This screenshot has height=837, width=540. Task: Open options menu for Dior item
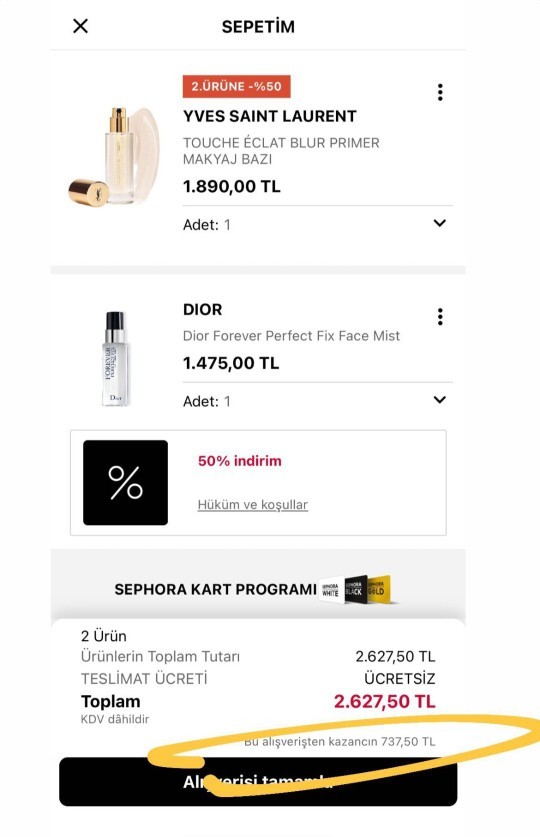(440, 317)
